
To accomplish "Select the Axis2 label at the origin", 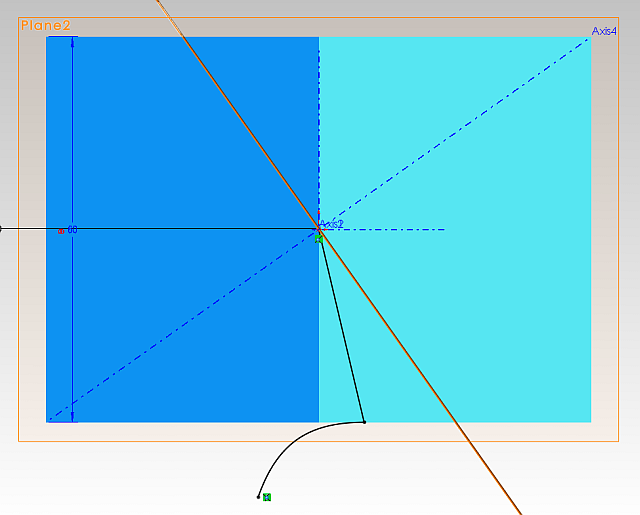I will point(331,224).
